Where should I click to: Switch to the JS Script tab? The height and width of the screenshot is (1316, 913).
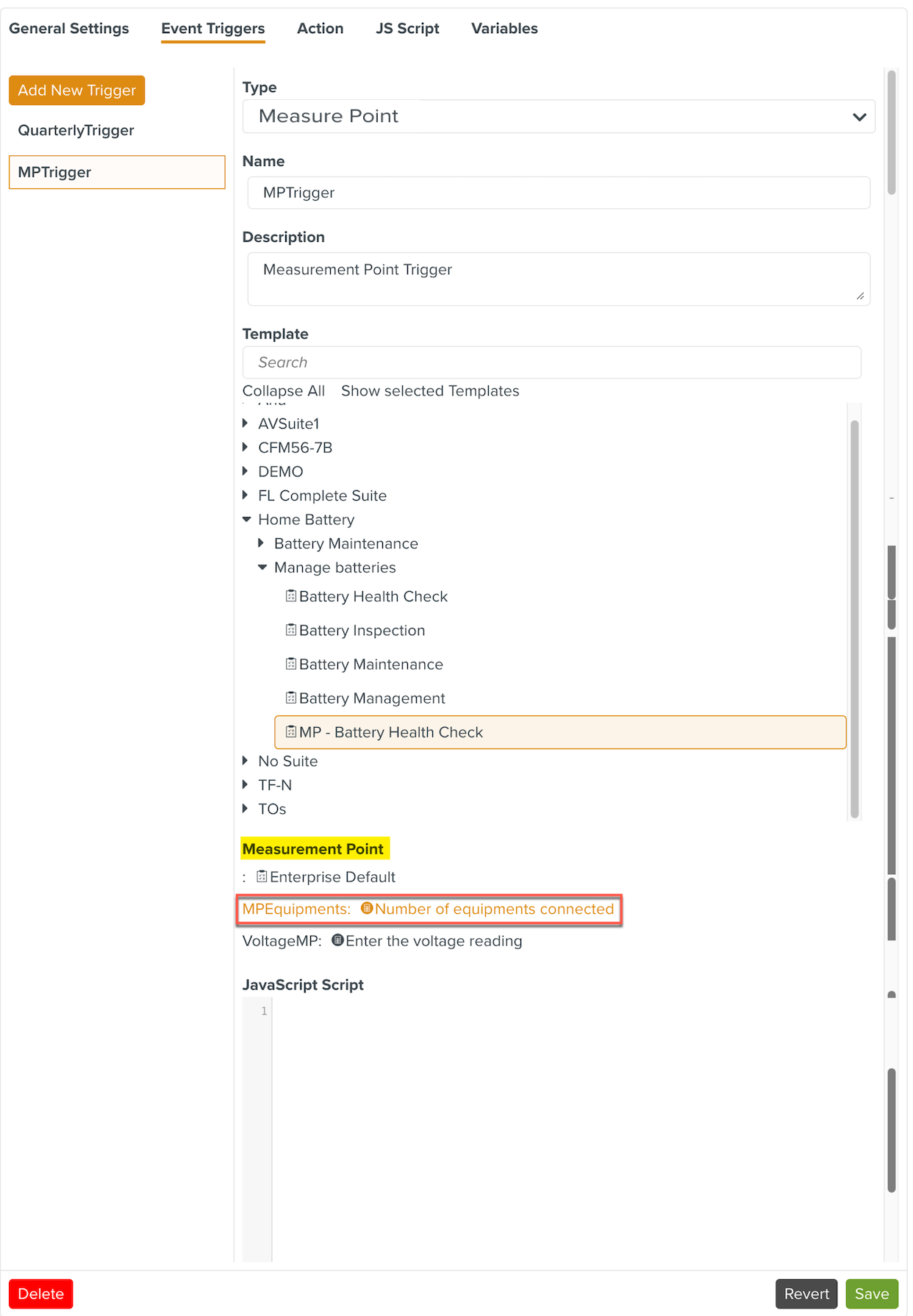click(407, 29)
